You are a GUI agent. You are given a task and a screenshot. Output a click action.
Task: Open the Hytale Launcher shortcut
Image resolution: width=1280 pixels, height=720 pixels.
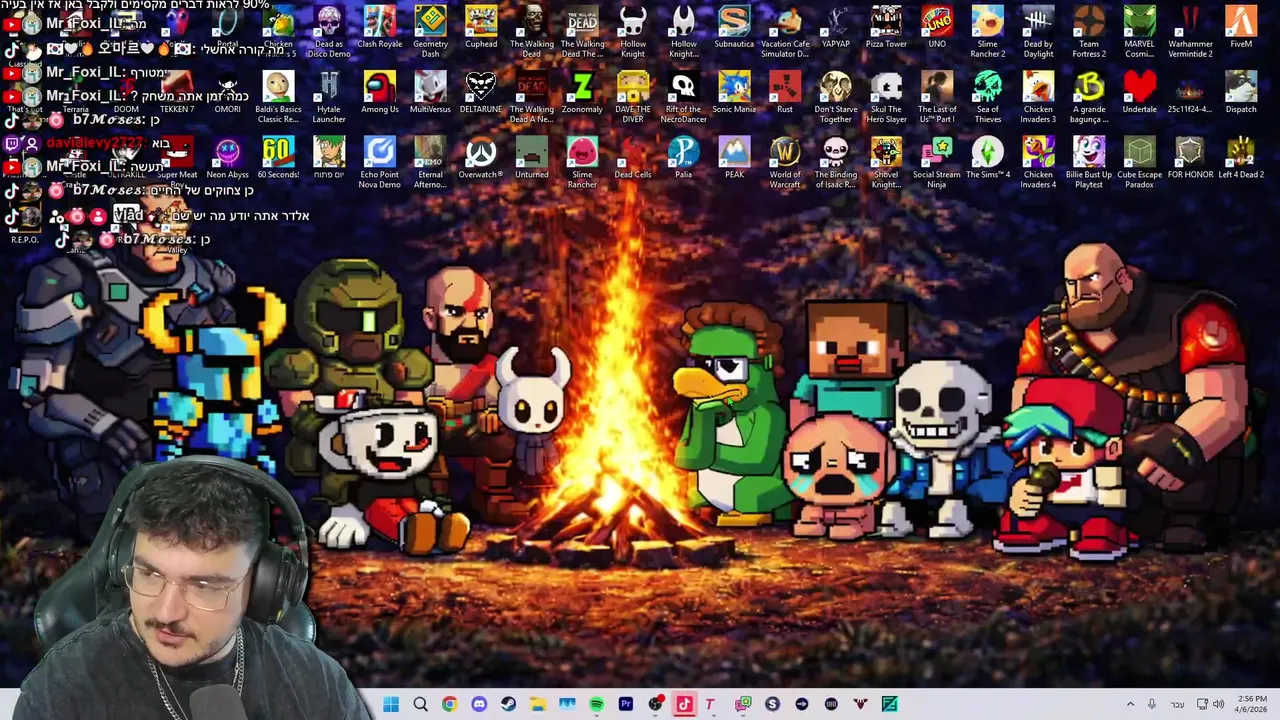pos(329,97)
